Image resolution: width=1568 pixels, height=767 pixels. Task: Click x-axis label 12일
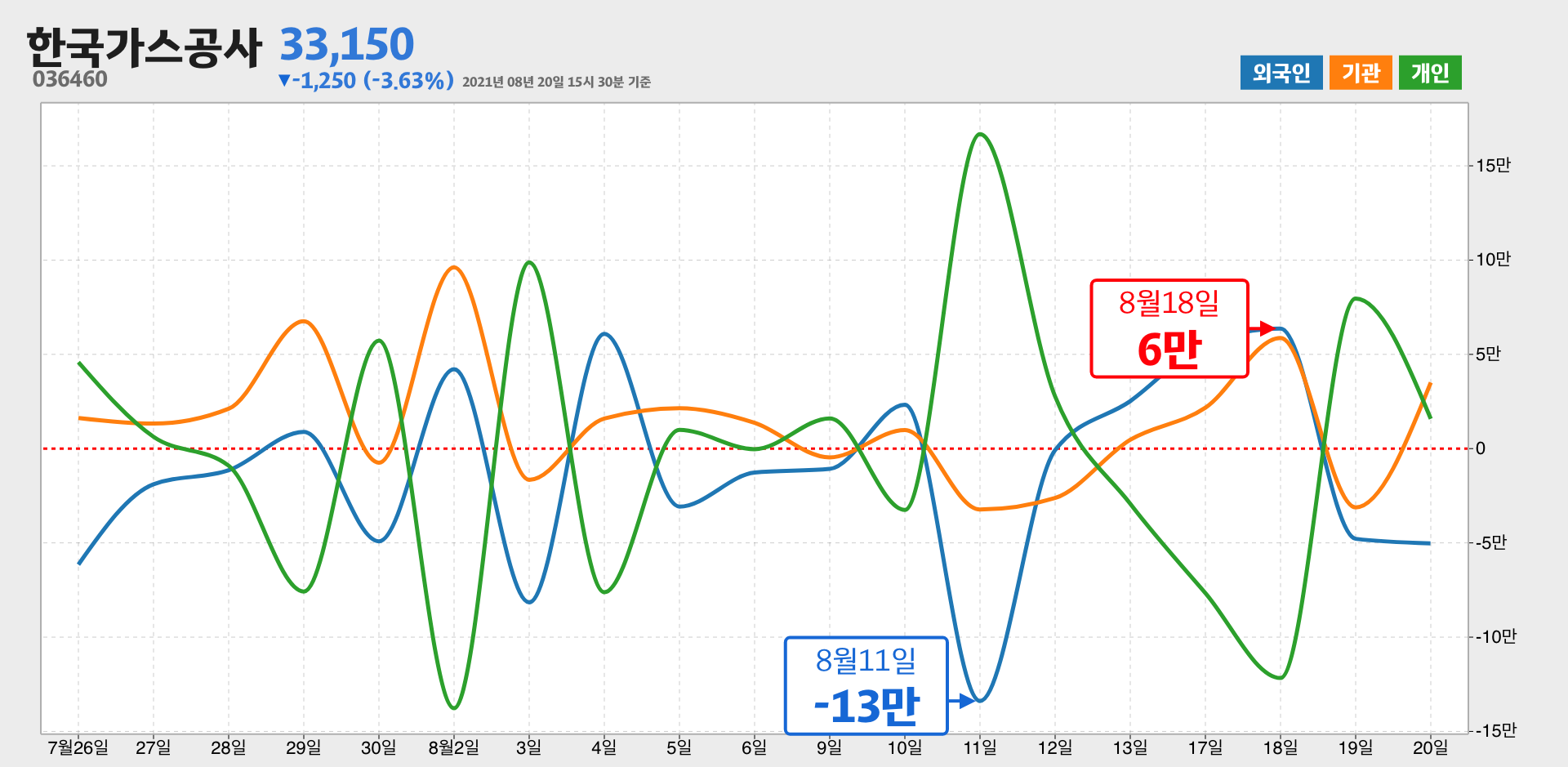[x=1055, y=747]
